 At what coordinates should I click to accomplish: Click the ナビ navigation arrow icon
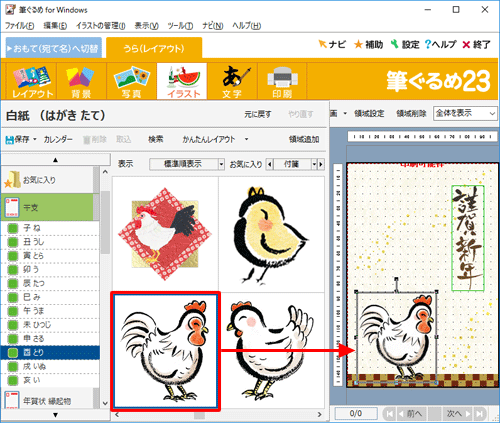(322, 44)
